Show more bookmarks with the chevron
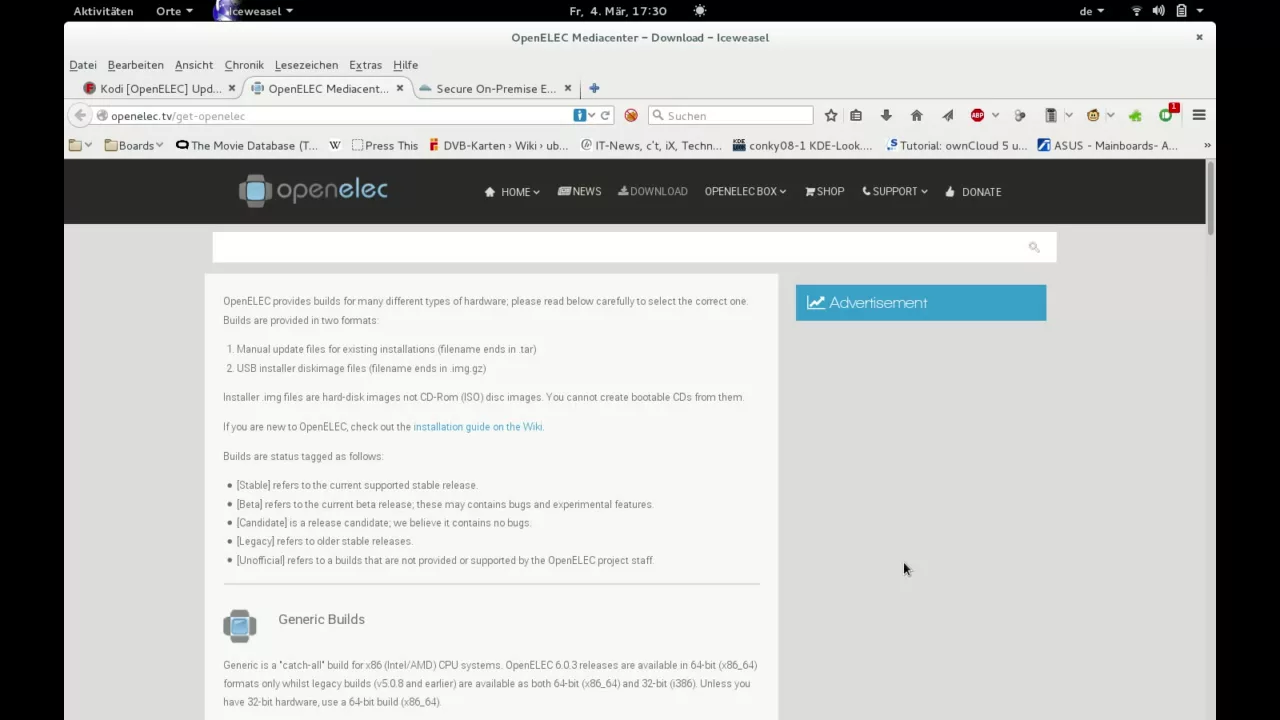Screen dimensions: 1280x720 1207,145
